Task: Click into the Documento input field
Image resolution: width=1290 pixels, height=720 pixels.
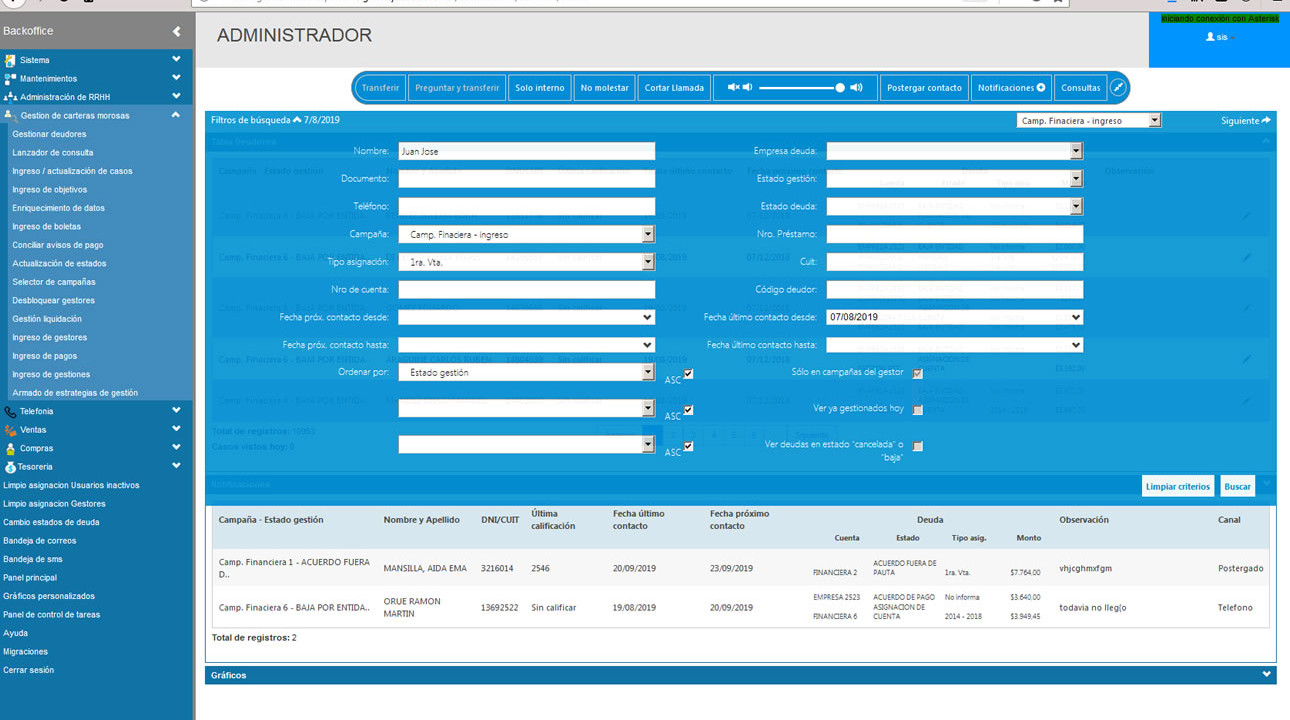Action: (527, 179)
